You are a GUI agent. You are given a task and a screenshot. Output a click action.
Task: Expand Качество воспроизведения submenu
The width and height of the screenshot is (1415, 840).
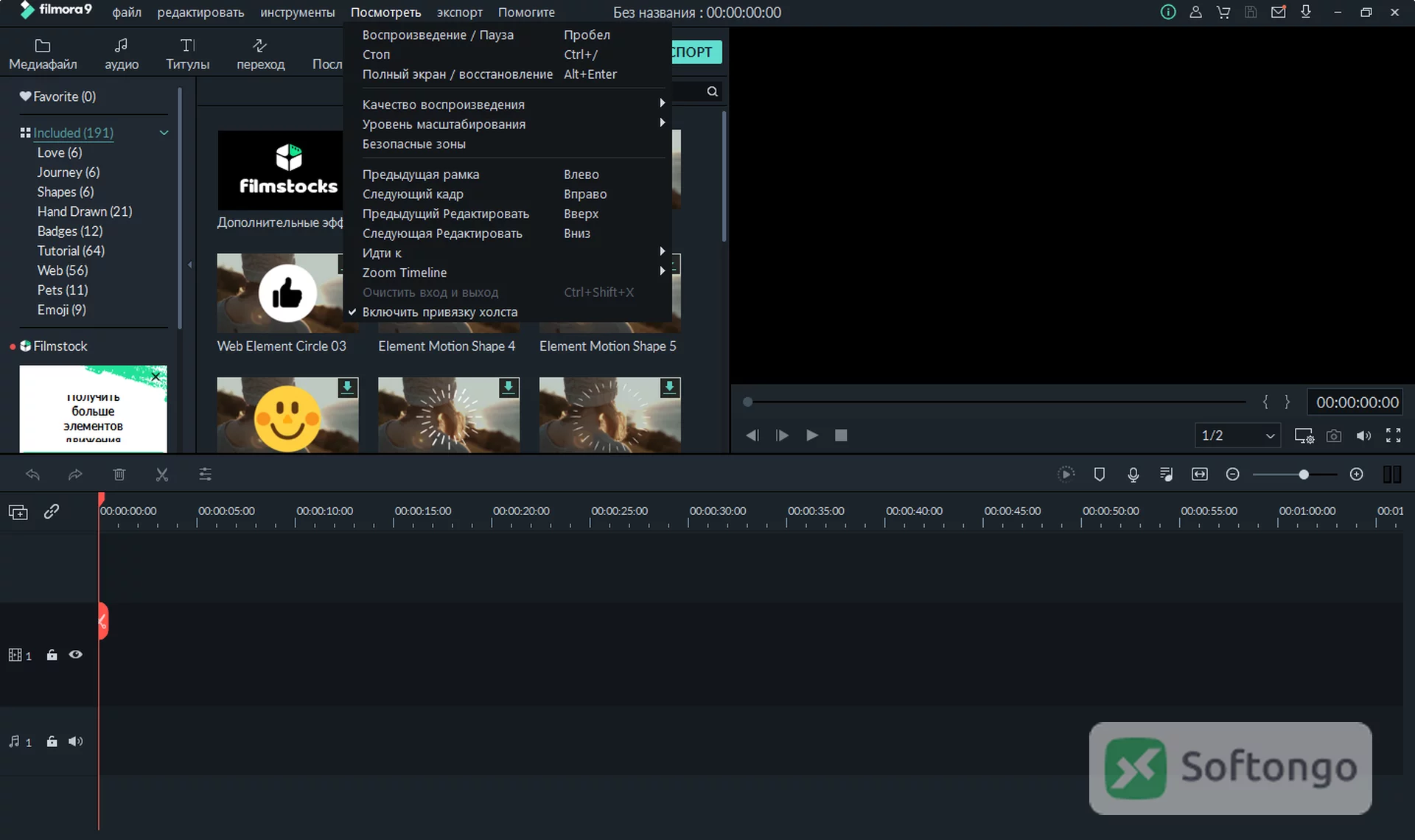click(x=507, y=105)
